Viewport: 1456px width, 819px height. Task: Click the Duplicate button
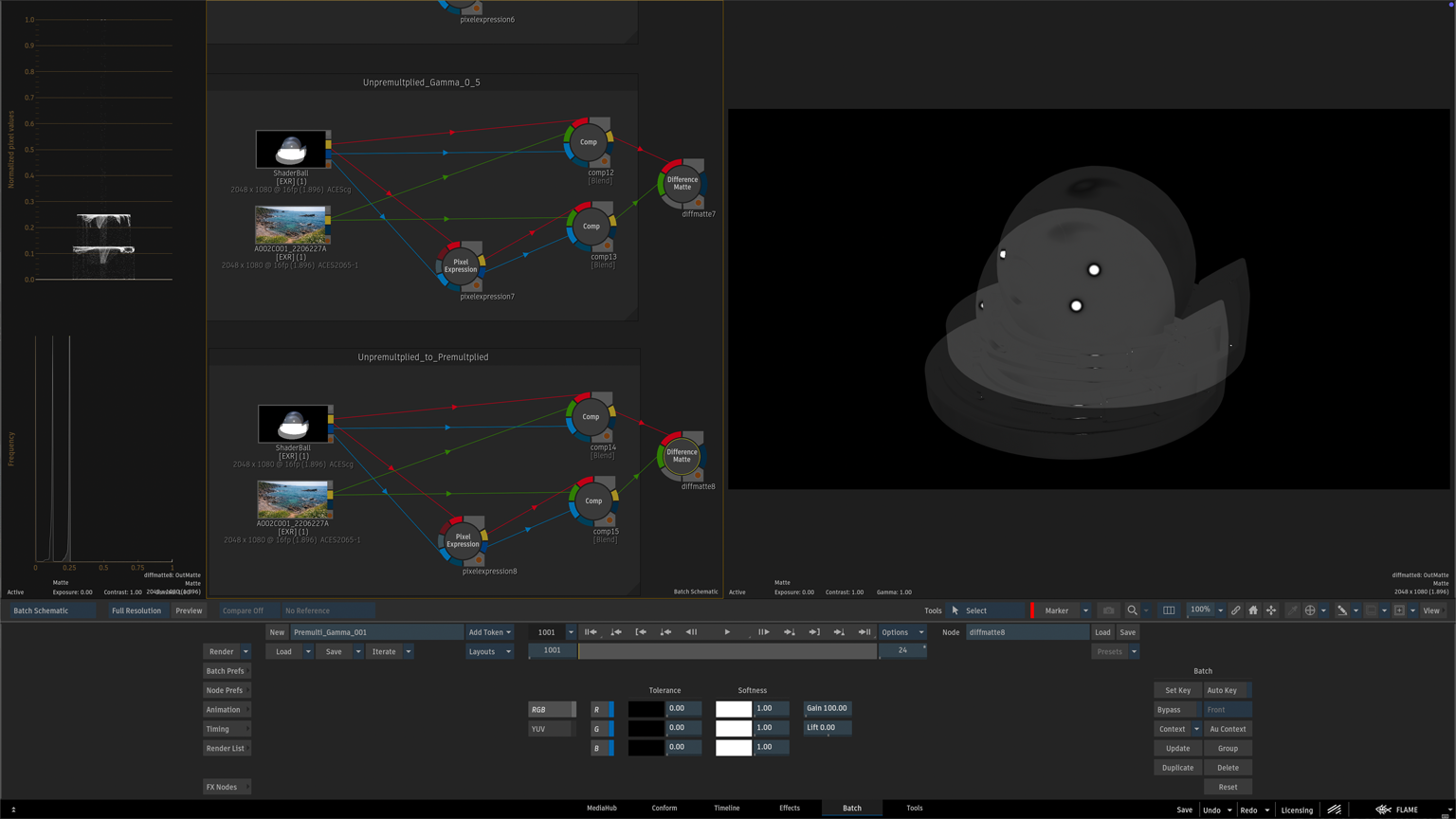pyautogui.click(x=1177, y=768)
